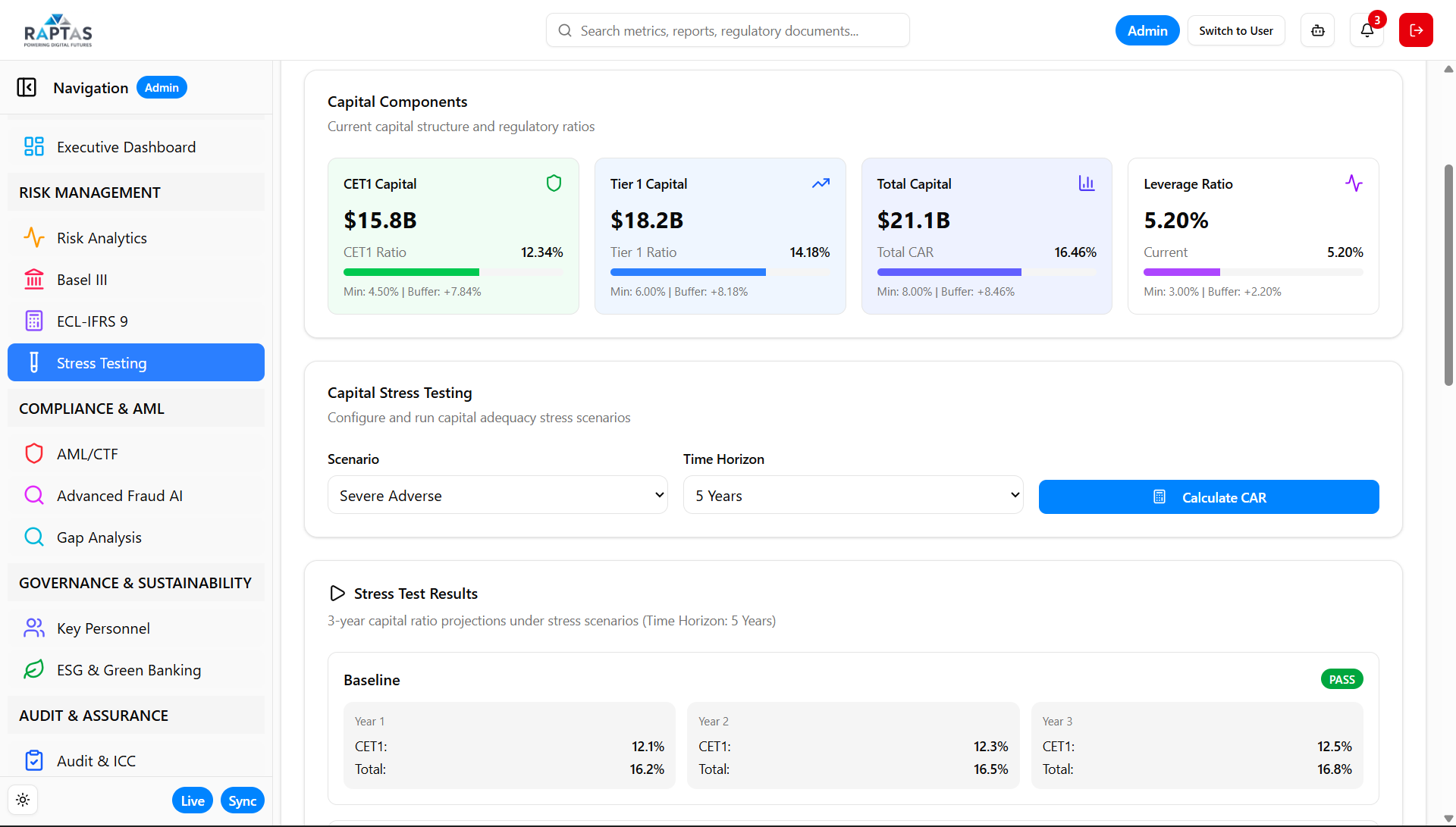Click the Total Capital bar chart icon
The height and width of the screenshot is (827, 1456).
1087,183
